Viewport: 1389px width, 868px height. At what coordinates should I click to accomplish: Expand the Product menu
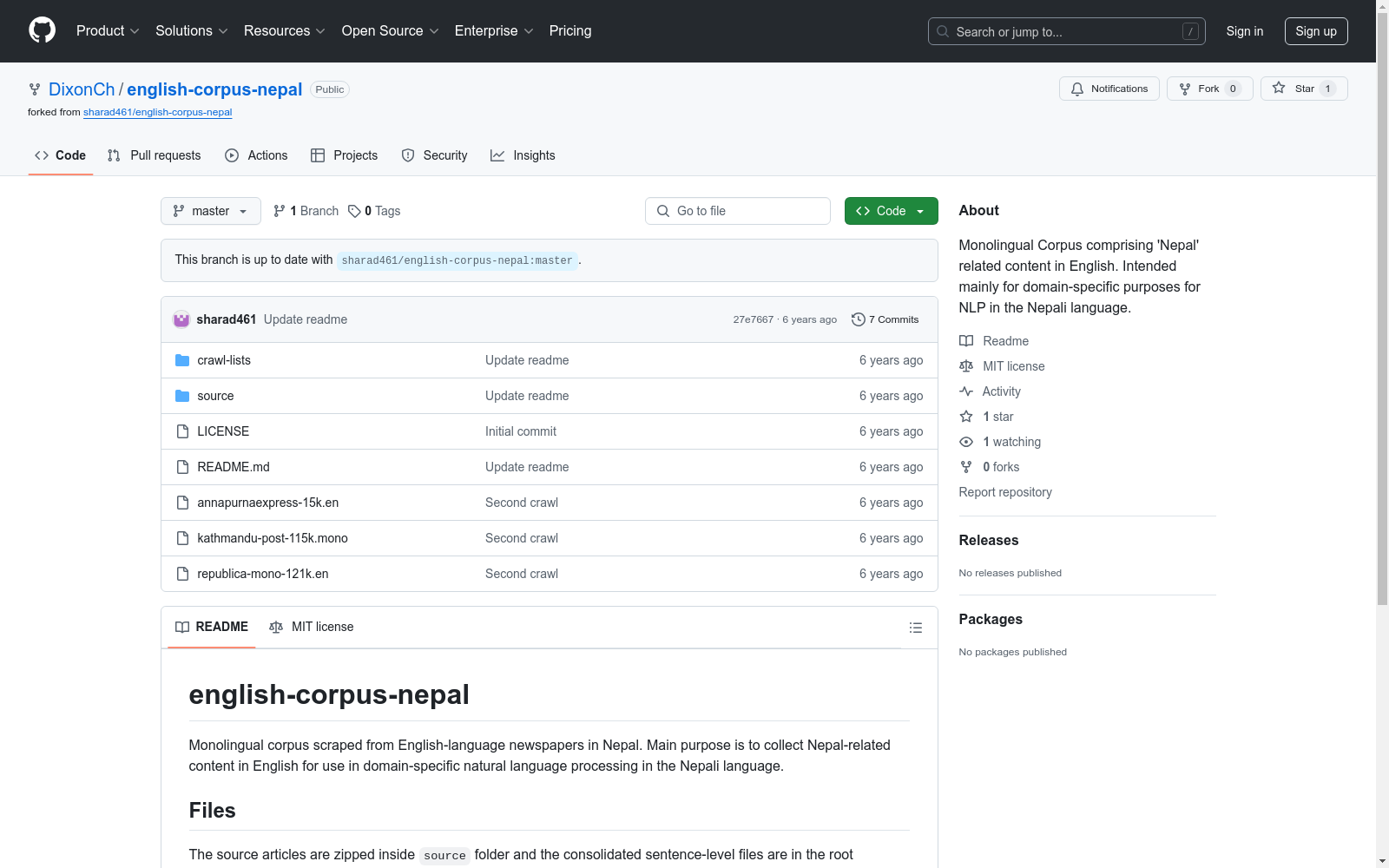pyautogui.click(x=108, y=31)
